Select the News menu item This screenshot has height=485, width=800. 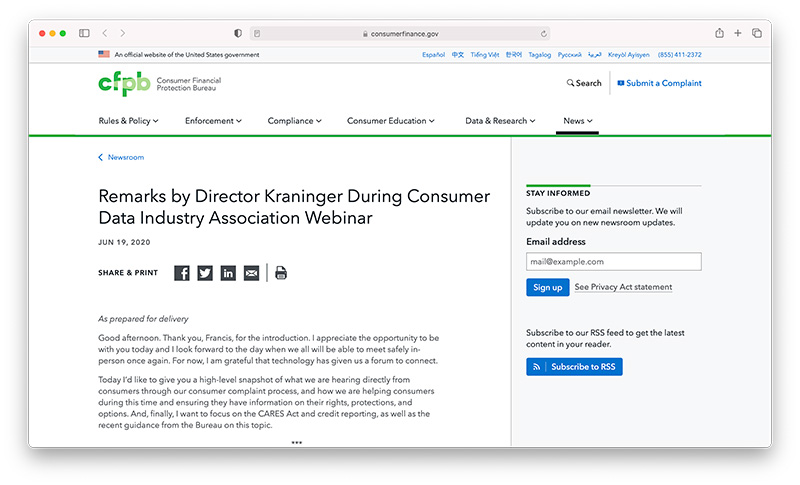pos(578,121)
